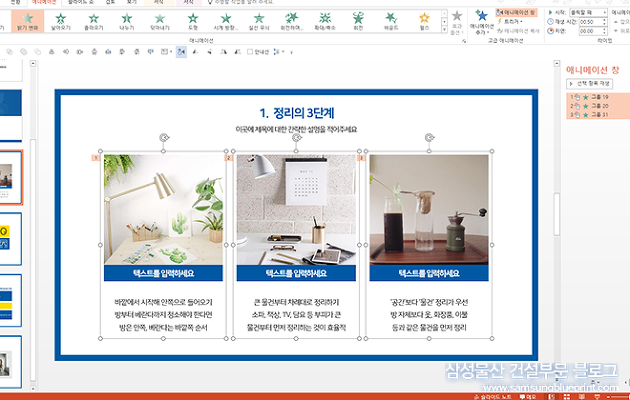Click the 슬라이드 노트 (Notes) status bar button
Screen dimensions: 630x400
coord(493,397)
